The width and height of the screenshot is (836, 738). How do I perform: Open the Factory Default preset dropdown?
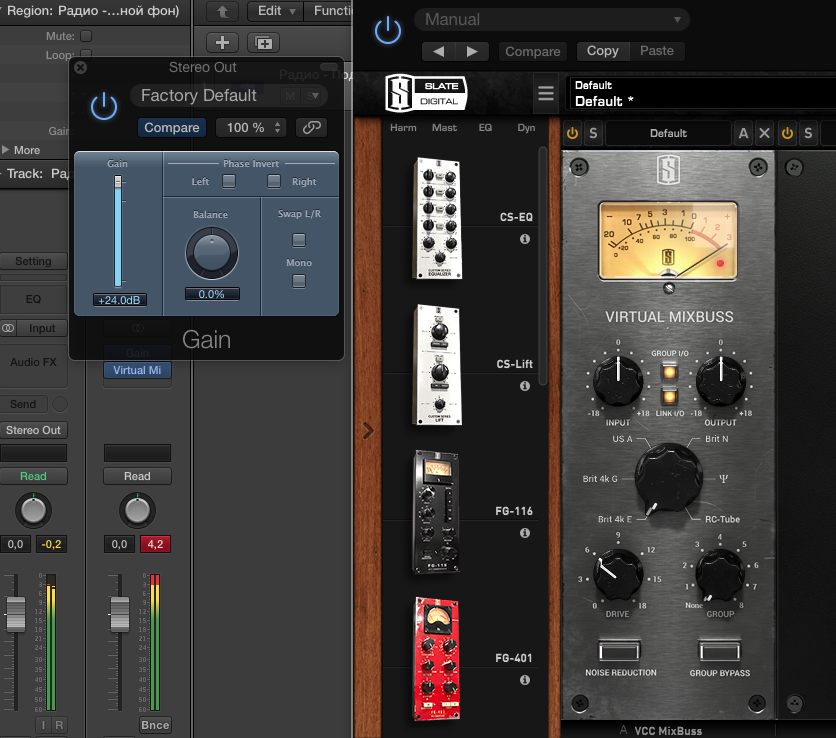click(x=229, y=95)
